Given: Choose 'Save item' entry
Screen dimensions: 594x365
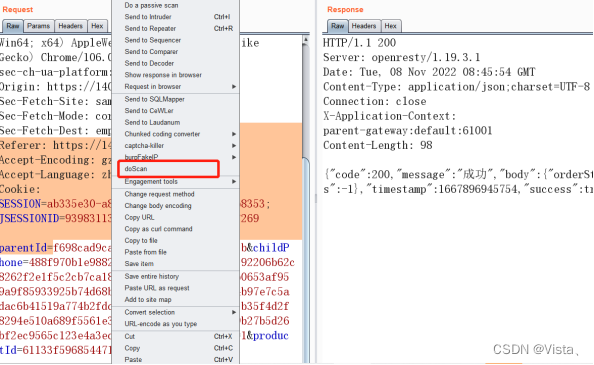Looking at the screenshot, I should [176, 264].
